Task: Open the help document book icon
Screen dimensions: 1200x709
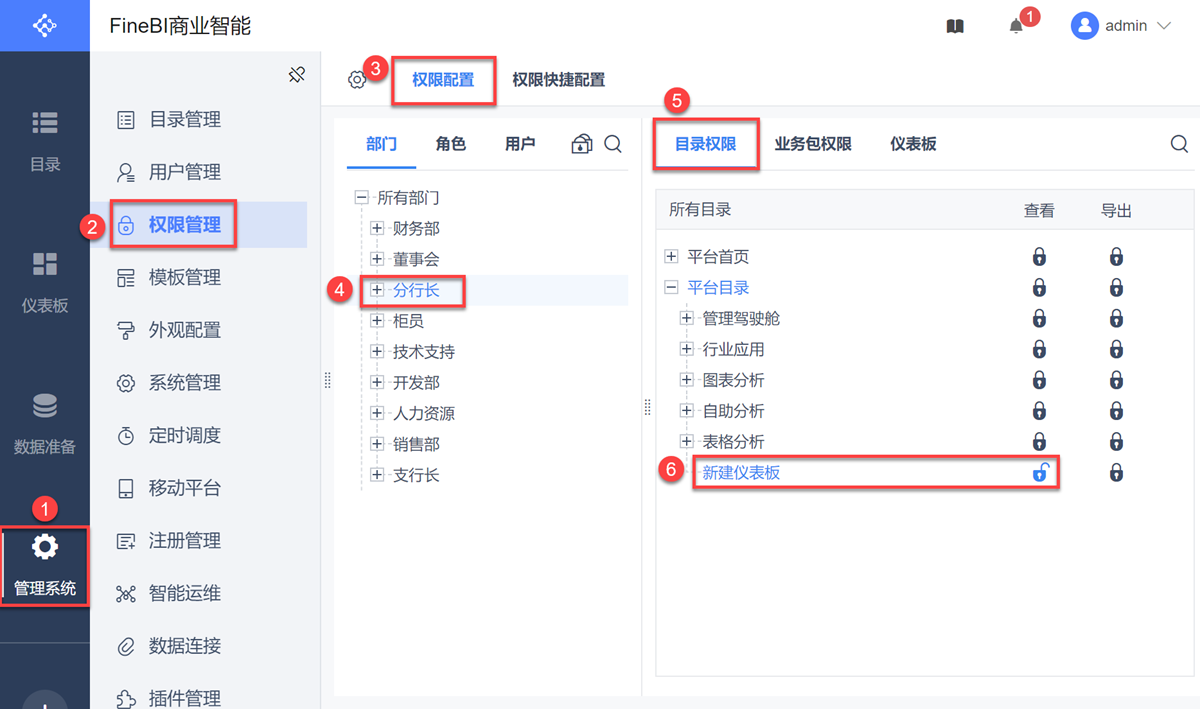Action: [x=955, y=27]
